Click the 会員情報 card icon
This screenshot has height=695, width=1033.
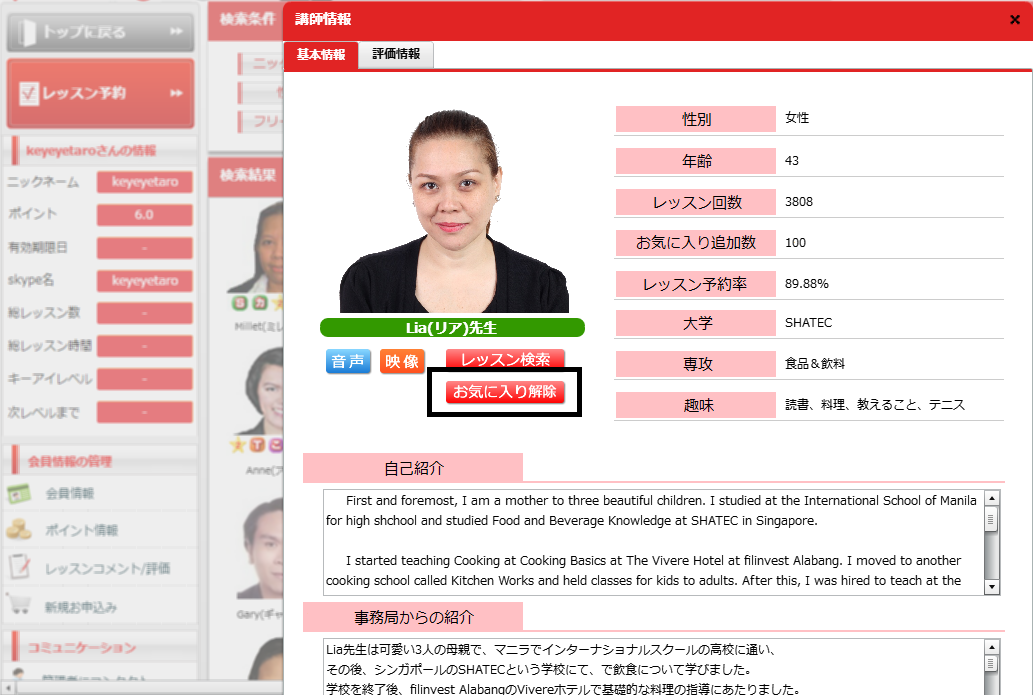click(x=19, y=493)
